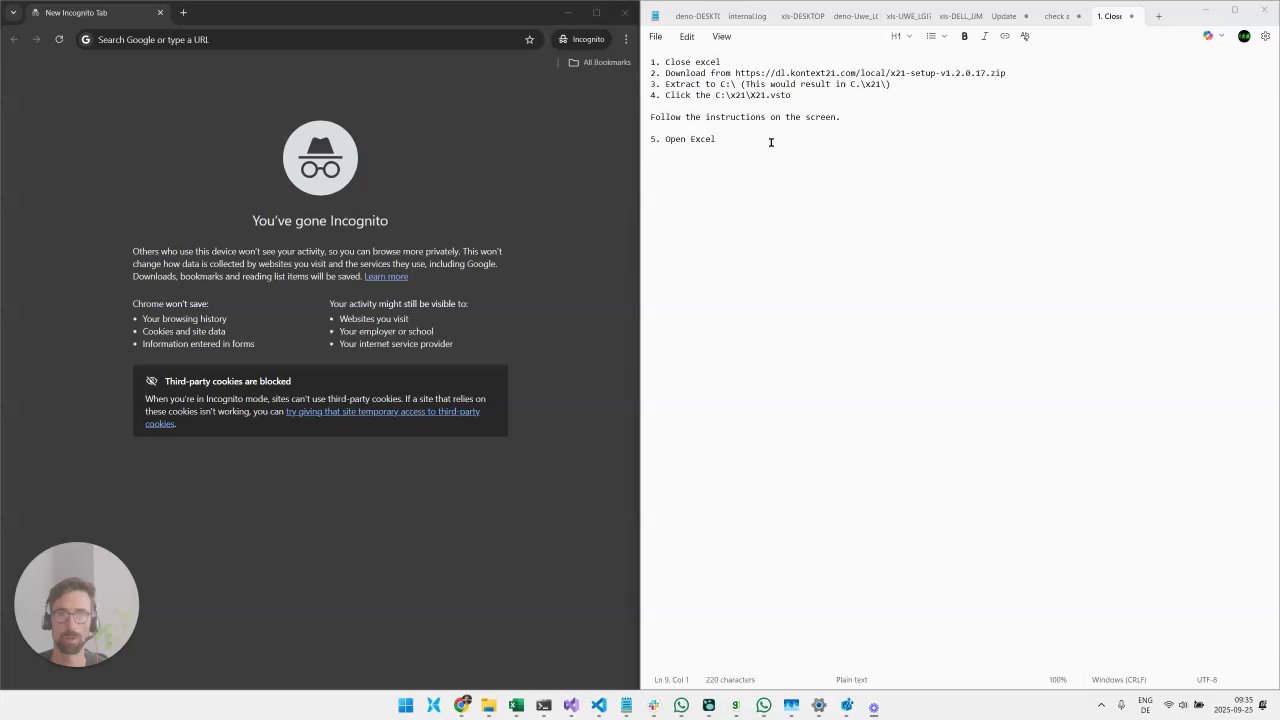Toggle bold formatting in Notepad

tap(964, 36)
